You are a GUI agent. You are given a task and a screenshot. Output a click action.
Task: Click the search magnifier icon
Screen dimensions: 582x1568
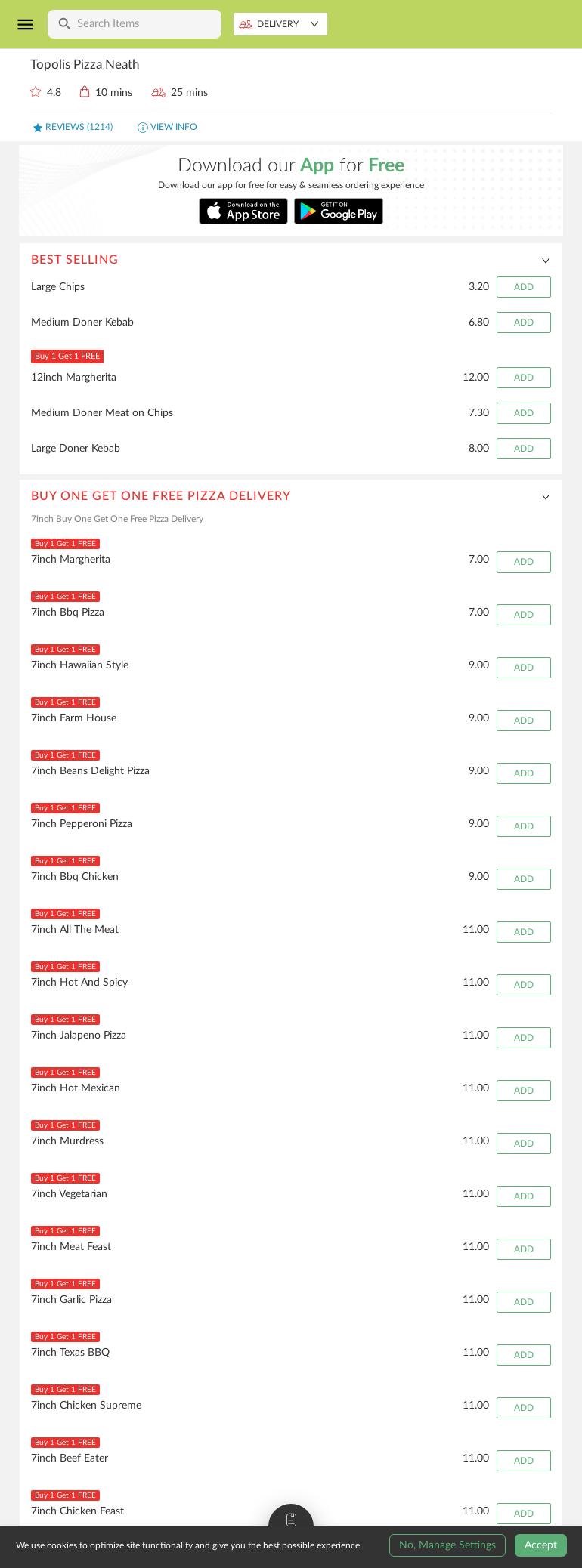tap(64, 24)
